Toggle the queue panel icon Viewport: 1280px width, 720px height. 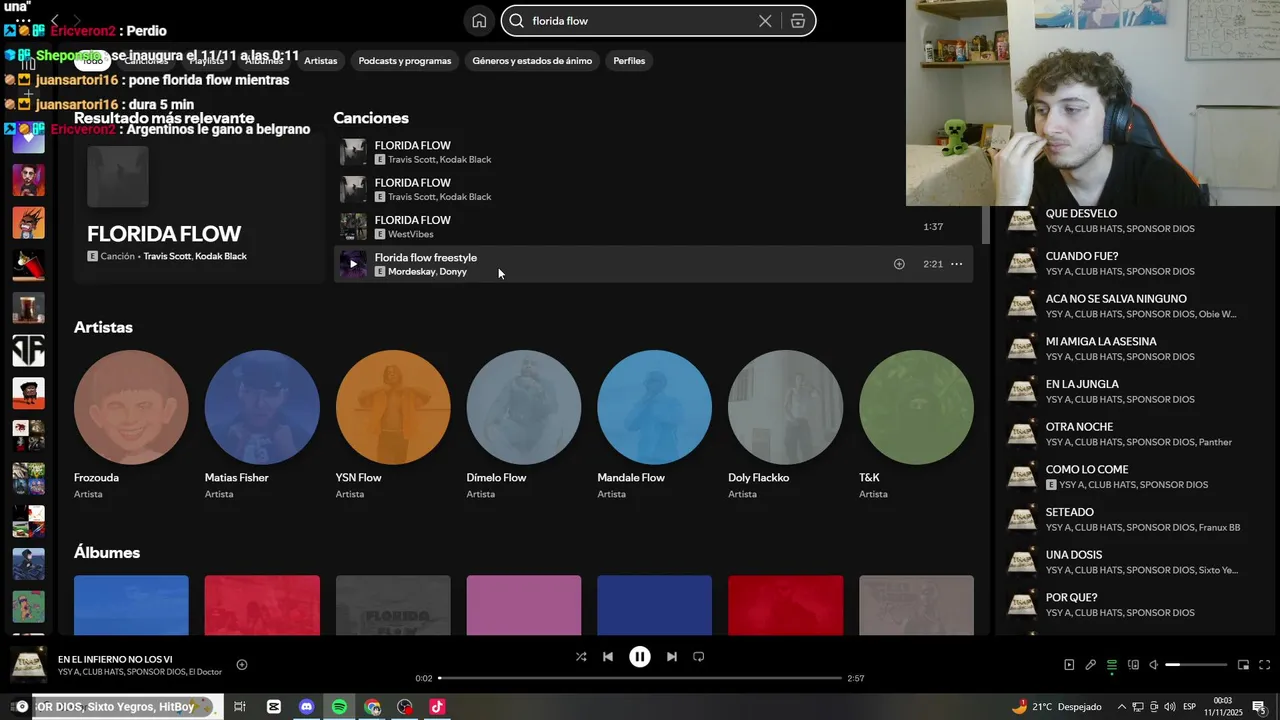click(1111, 665)
